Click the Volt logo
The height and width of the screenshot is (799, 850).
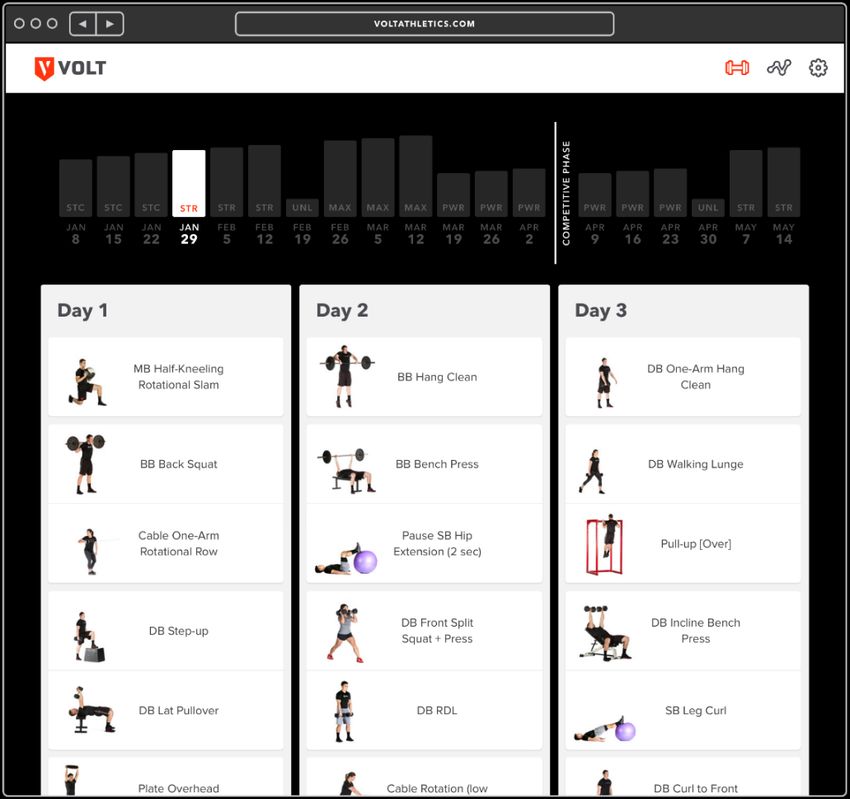(x=70, y=68)
